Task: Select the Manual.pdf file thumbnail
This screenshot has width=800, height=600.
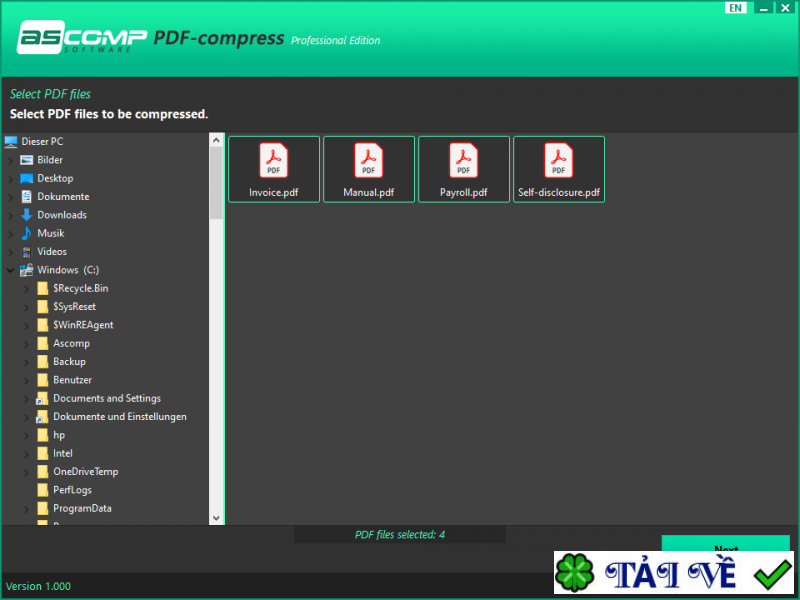Action: point(368,168)
